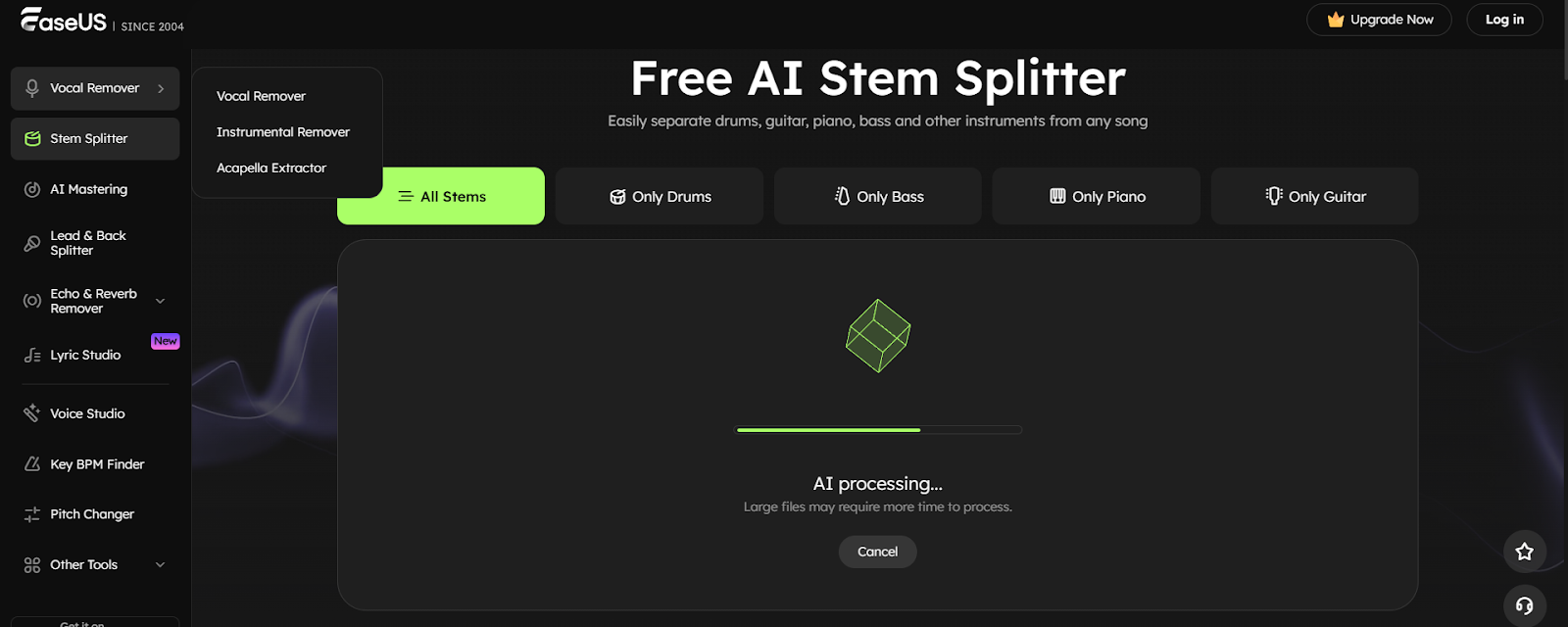Open AI Mastering via its disc icon

click(x=32, y=189)
